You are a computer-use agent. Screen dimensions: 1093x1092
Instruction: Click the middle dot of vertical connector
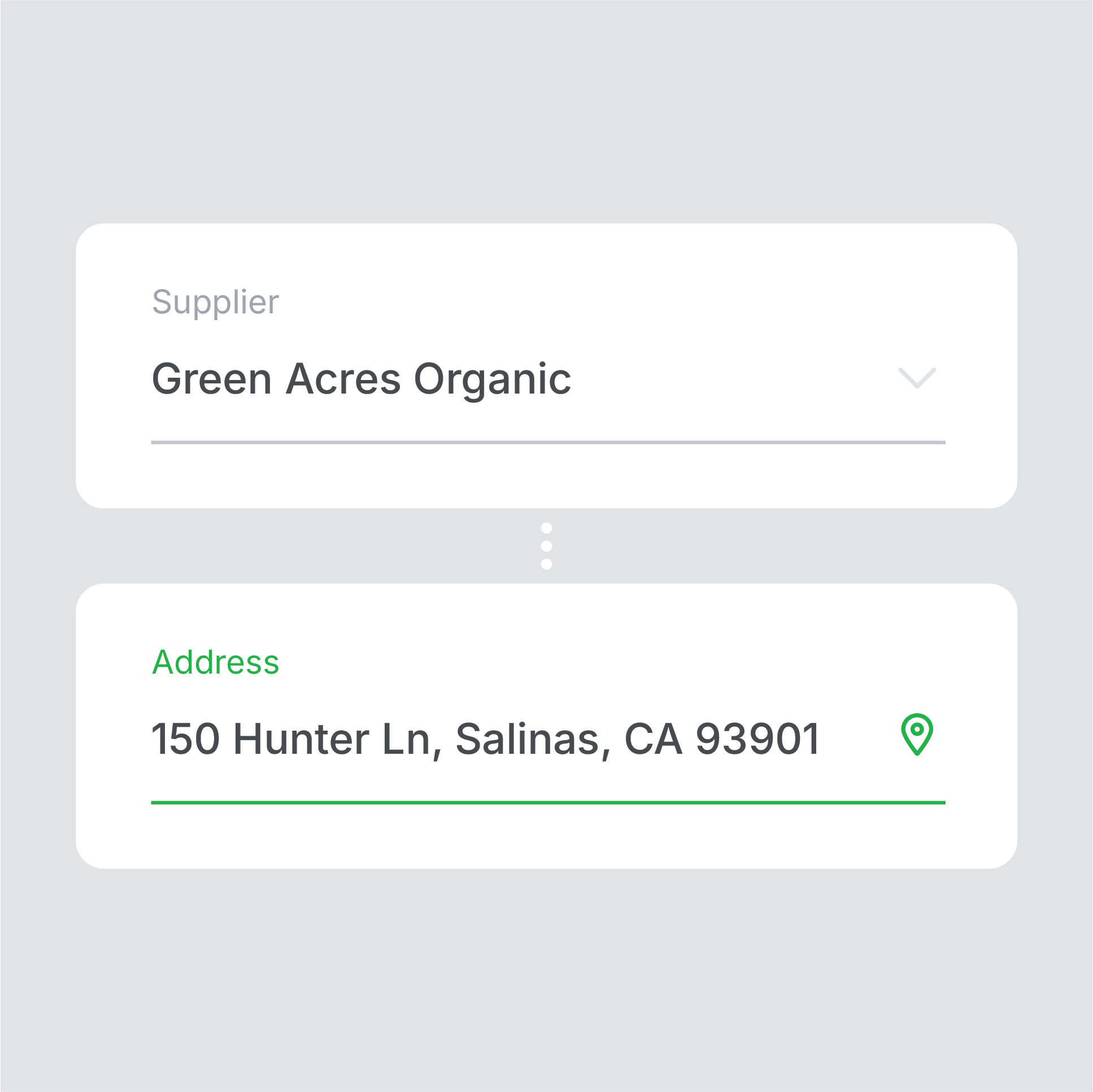547,545
